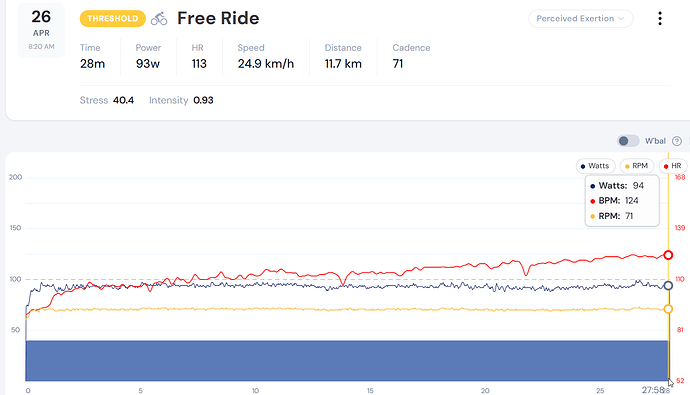Click the Stress value 40.4
The image size is (690, 395).
click(123, 100)
